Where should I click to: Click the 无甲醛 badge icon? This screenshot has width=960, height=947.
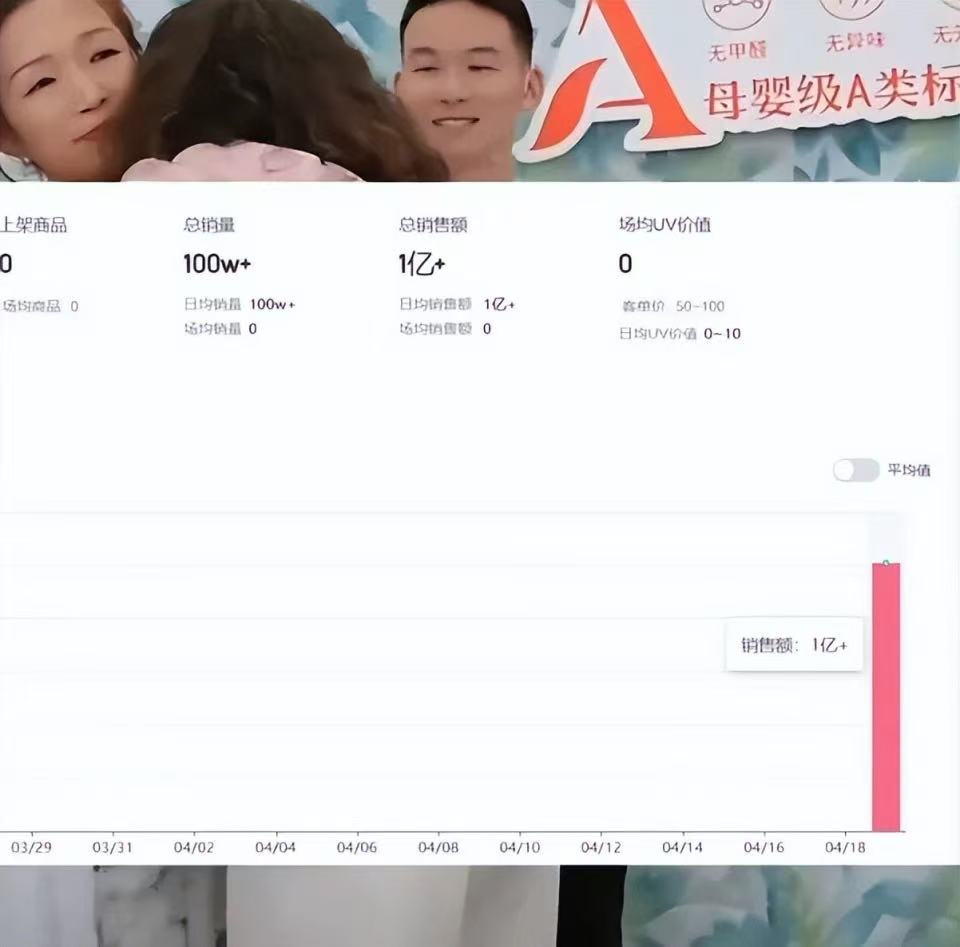[x=735, y=12]
